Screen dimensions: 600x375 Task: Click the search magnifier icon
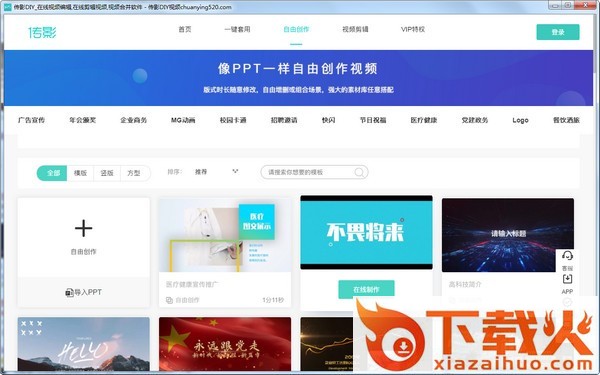(x=359, y=172)
